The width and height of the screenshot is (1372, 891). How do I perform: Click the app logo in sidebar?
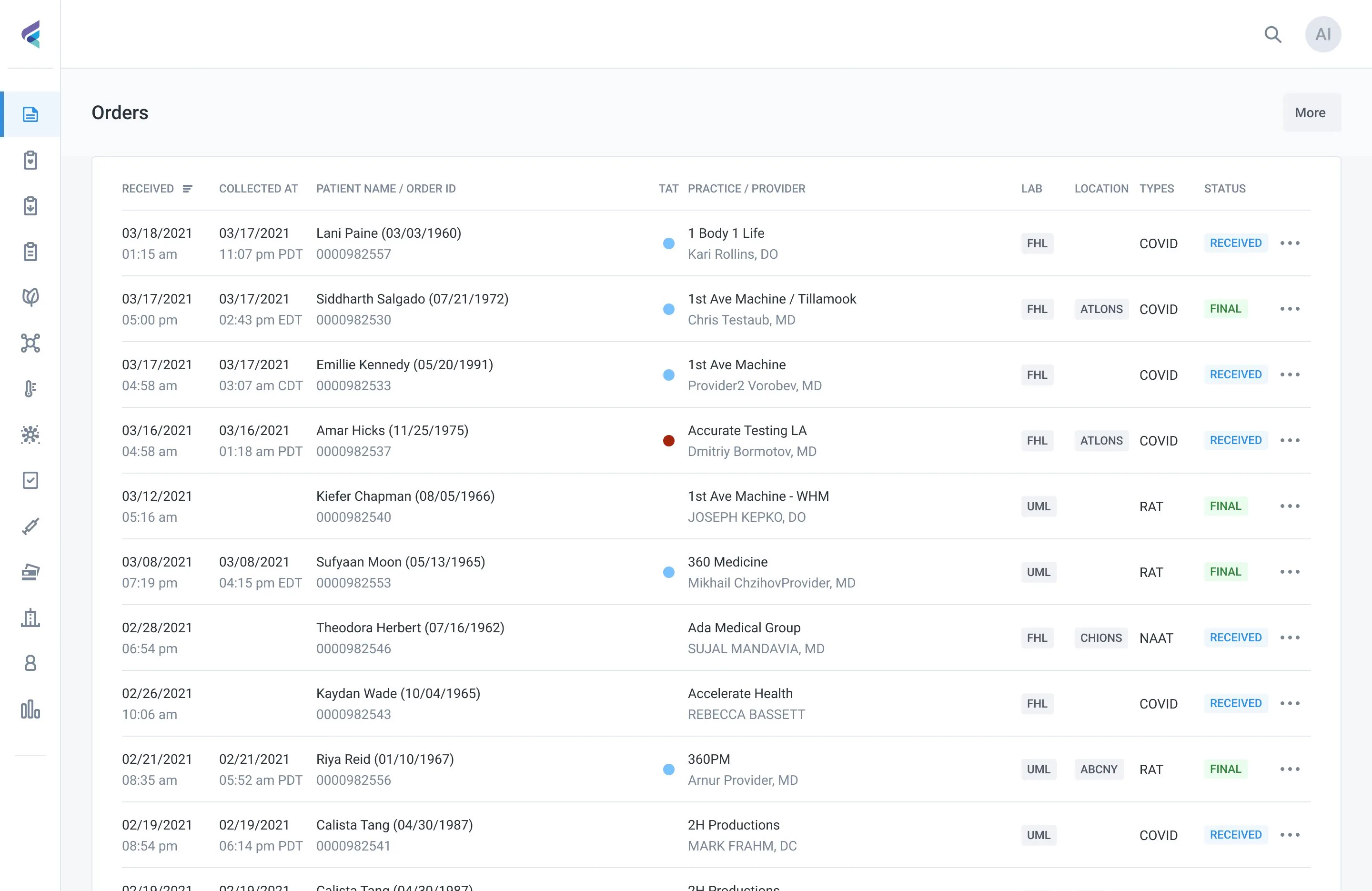[30, 35]
